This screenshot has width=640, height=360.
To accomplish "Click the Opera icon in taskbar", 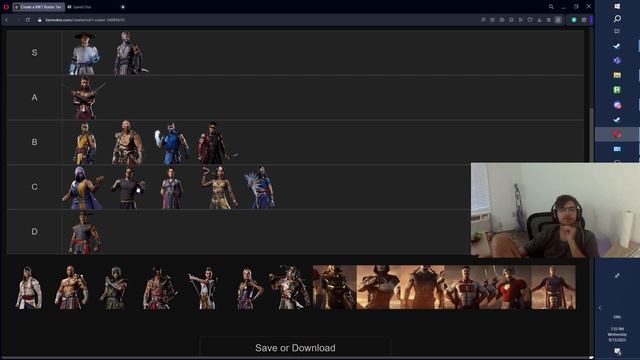I will point(617,134).
